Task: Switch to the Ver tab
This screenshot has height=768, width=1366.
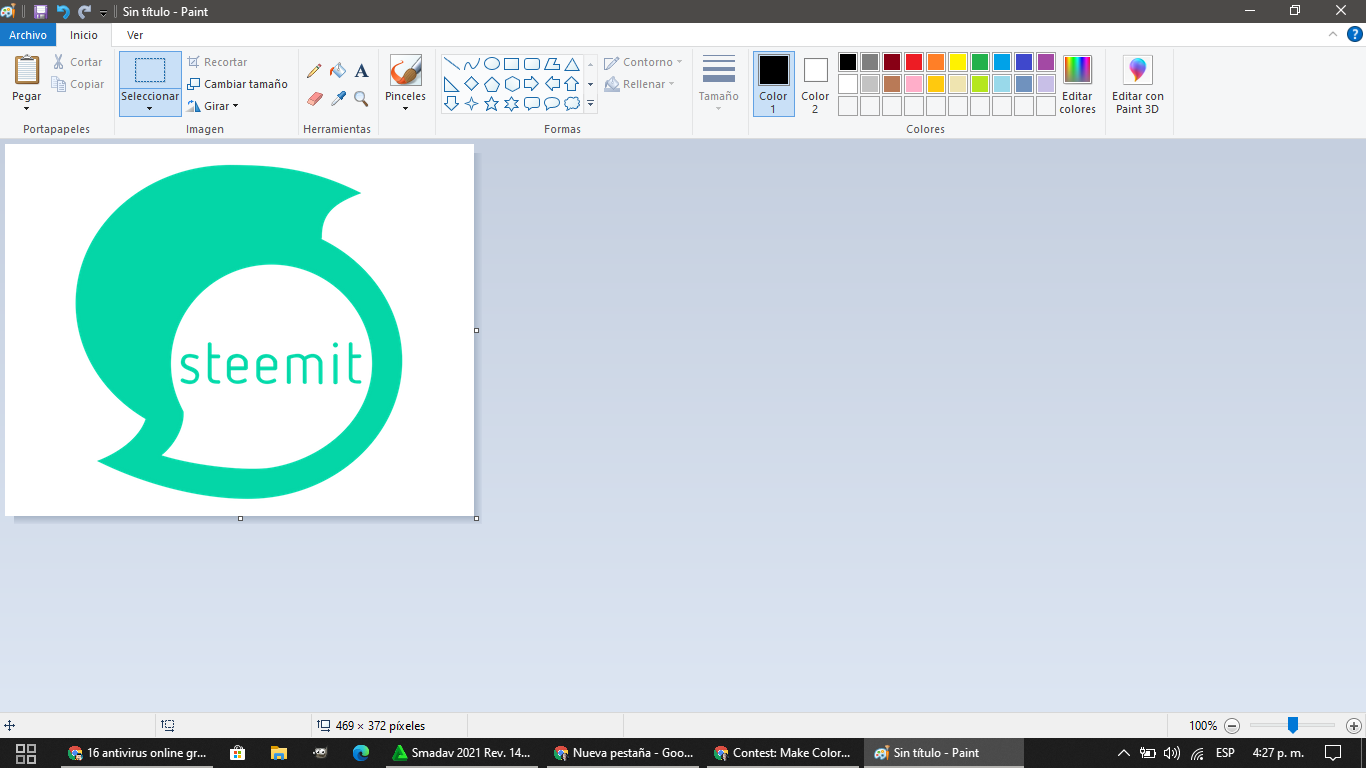Action: [x=135, y=35]
